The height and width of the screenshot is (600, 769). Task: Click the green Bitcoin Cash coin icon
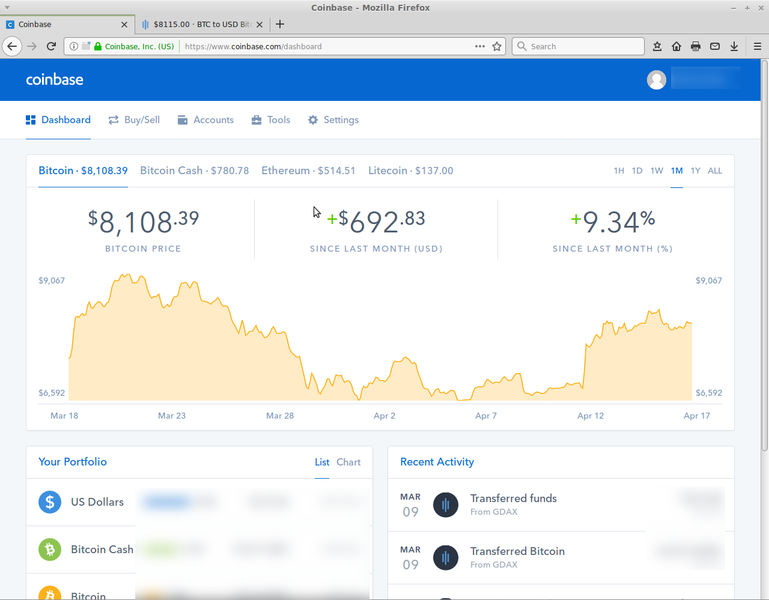[50, 549]
